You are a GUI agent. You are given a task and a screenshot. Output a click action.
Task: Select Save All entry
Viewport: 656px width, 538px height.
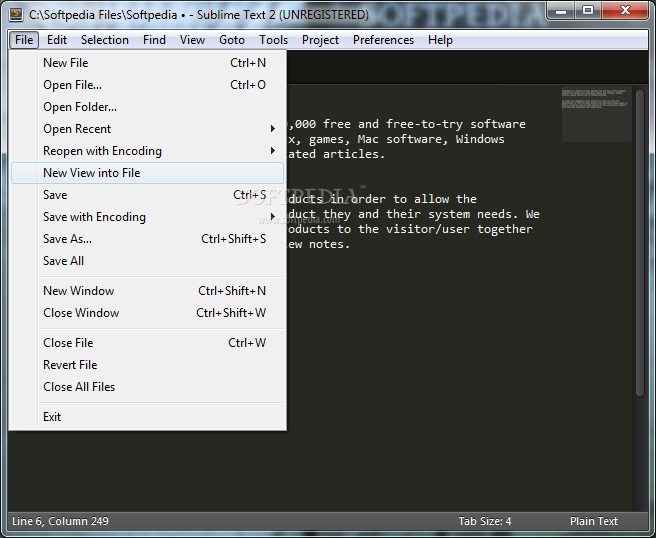tap(147, 261)
